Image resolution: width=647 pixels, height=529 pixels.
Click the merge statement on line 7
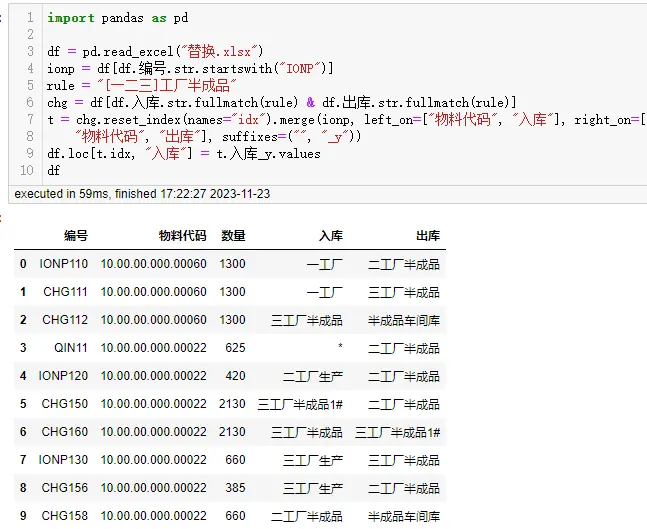347,120
